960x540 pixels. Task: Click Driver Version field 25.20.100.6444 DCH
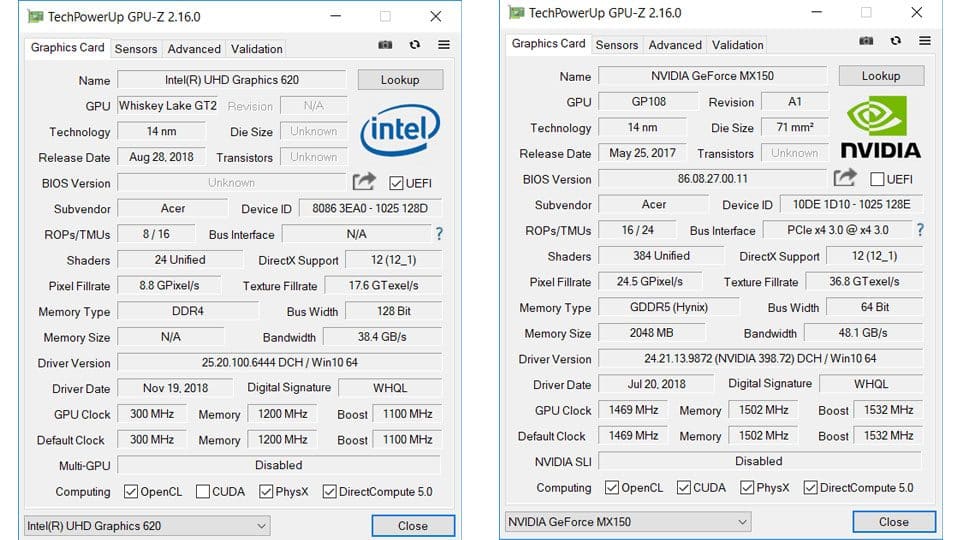[279, 362]
